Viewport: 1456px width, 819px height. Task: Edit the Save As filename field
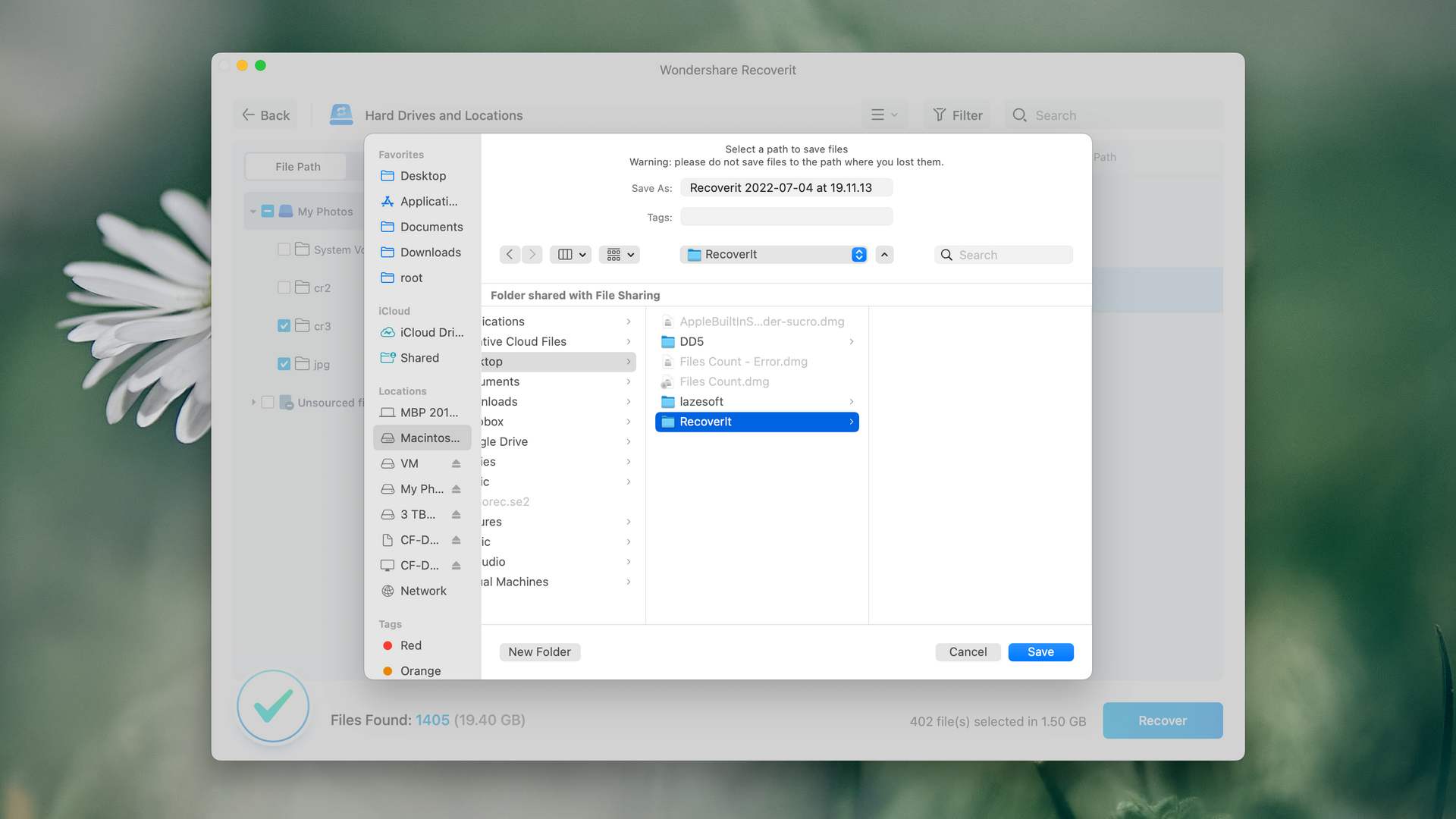coord(786,187)
